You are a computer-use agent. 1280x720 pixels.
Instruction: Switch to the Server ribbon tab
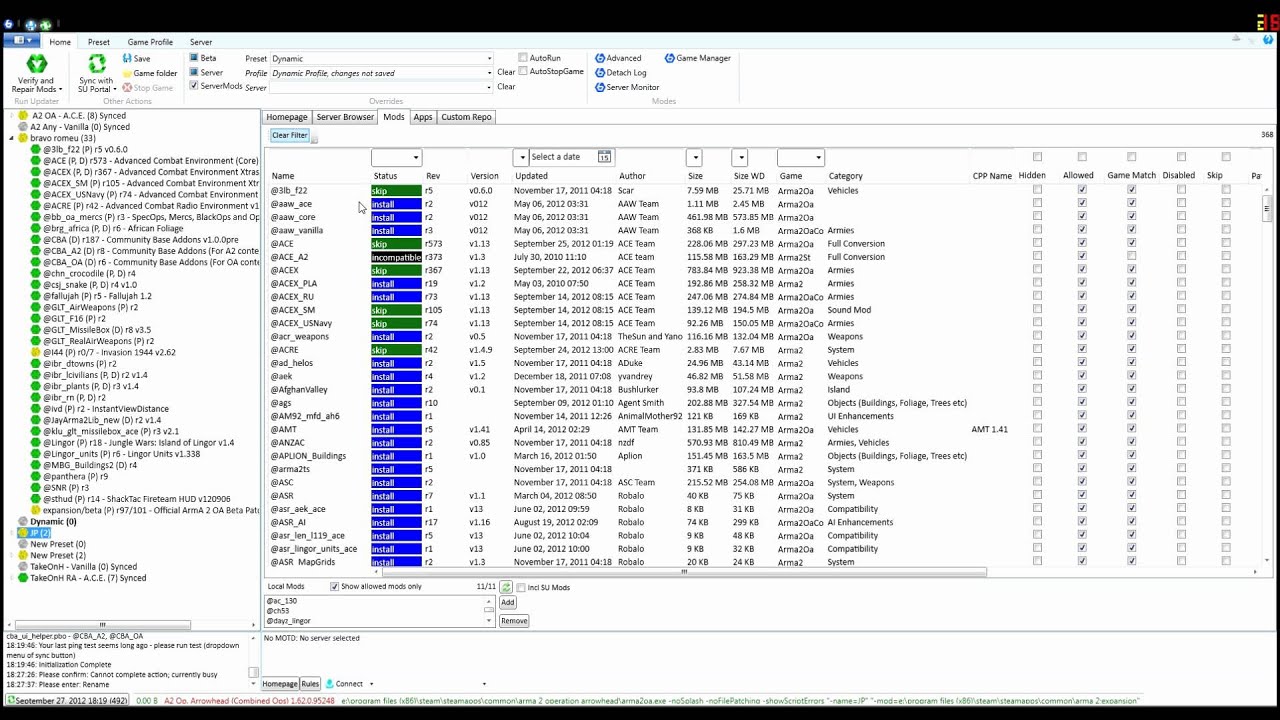pos(201,42)
